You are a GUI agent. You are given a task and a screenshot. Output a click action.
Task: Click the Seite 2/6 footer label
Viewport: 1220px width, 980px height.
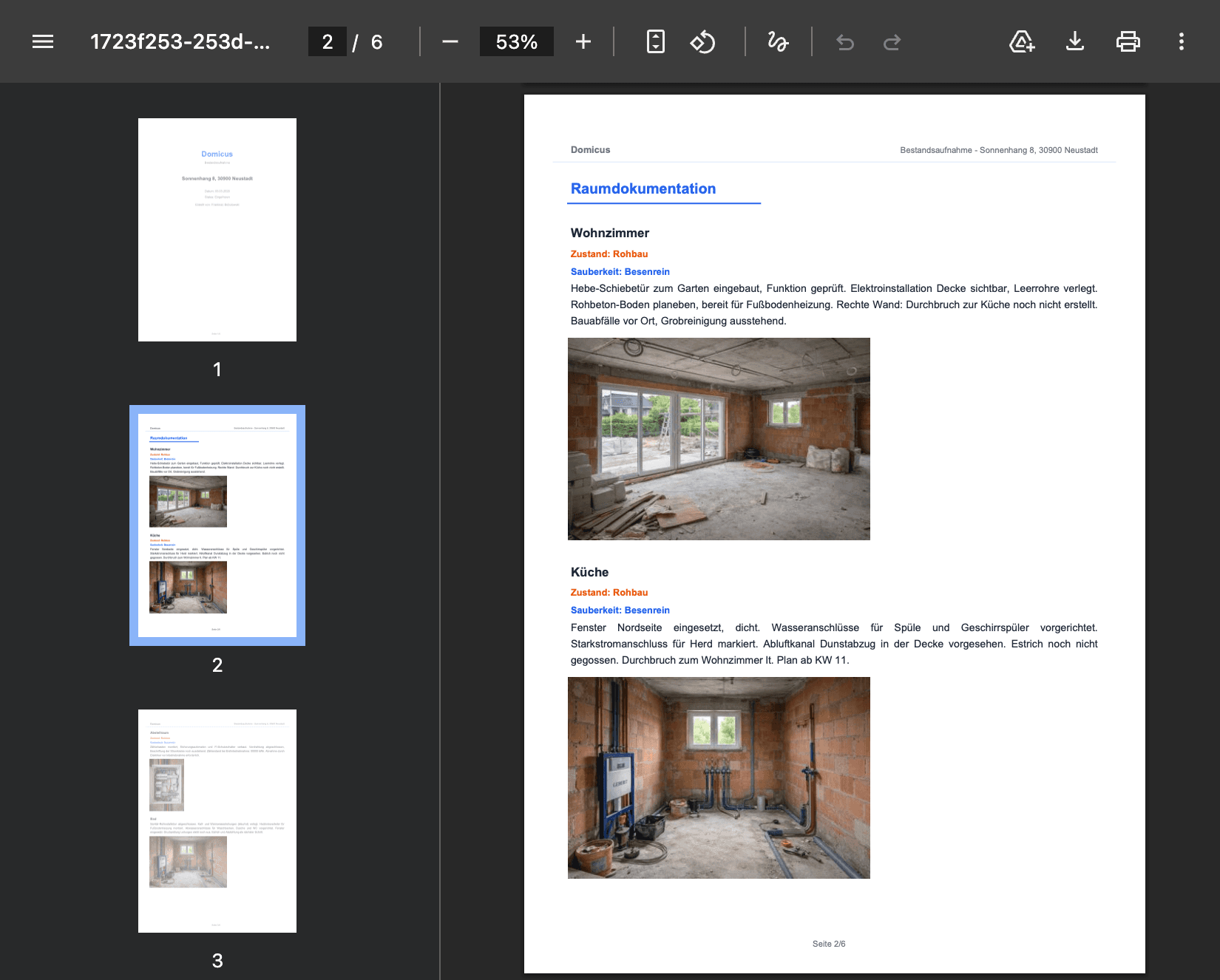tap(828, 944)
